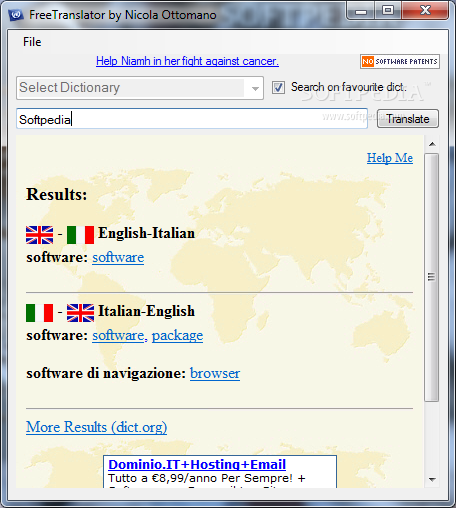Open the Dominio.IT+Hosting+Email ad link
The height and width of the screenshot is (508, 456).
(x=197, y=464)
